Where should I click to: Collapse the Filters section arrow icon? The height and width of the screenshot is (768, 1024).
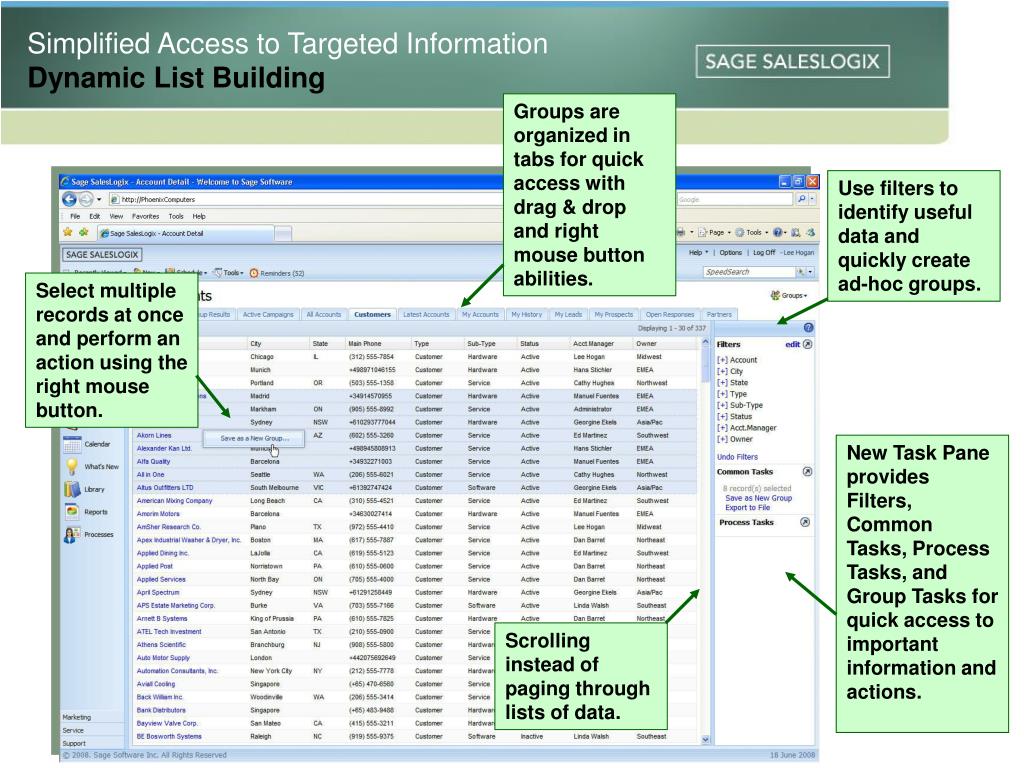pos(808,344)
